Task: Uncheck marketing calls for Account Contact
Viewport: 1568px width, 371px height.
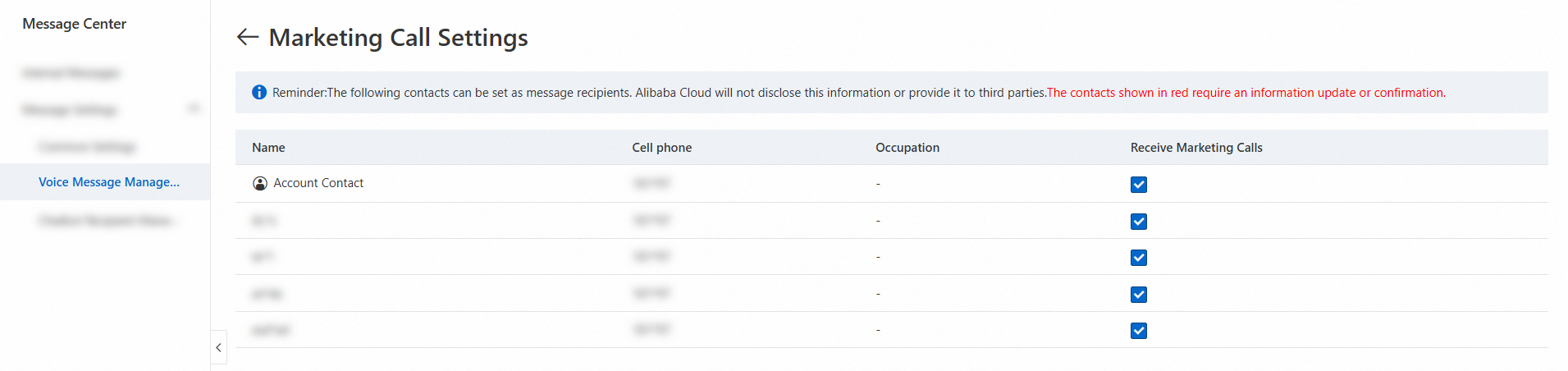Action: [1139, 185]
